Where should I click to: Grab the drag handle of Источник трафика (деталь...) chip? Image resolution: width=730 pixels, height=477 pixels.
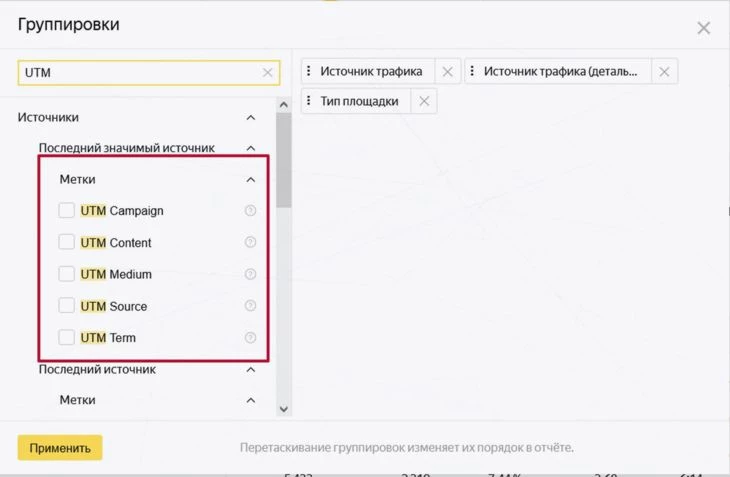[x=472, y=71]
